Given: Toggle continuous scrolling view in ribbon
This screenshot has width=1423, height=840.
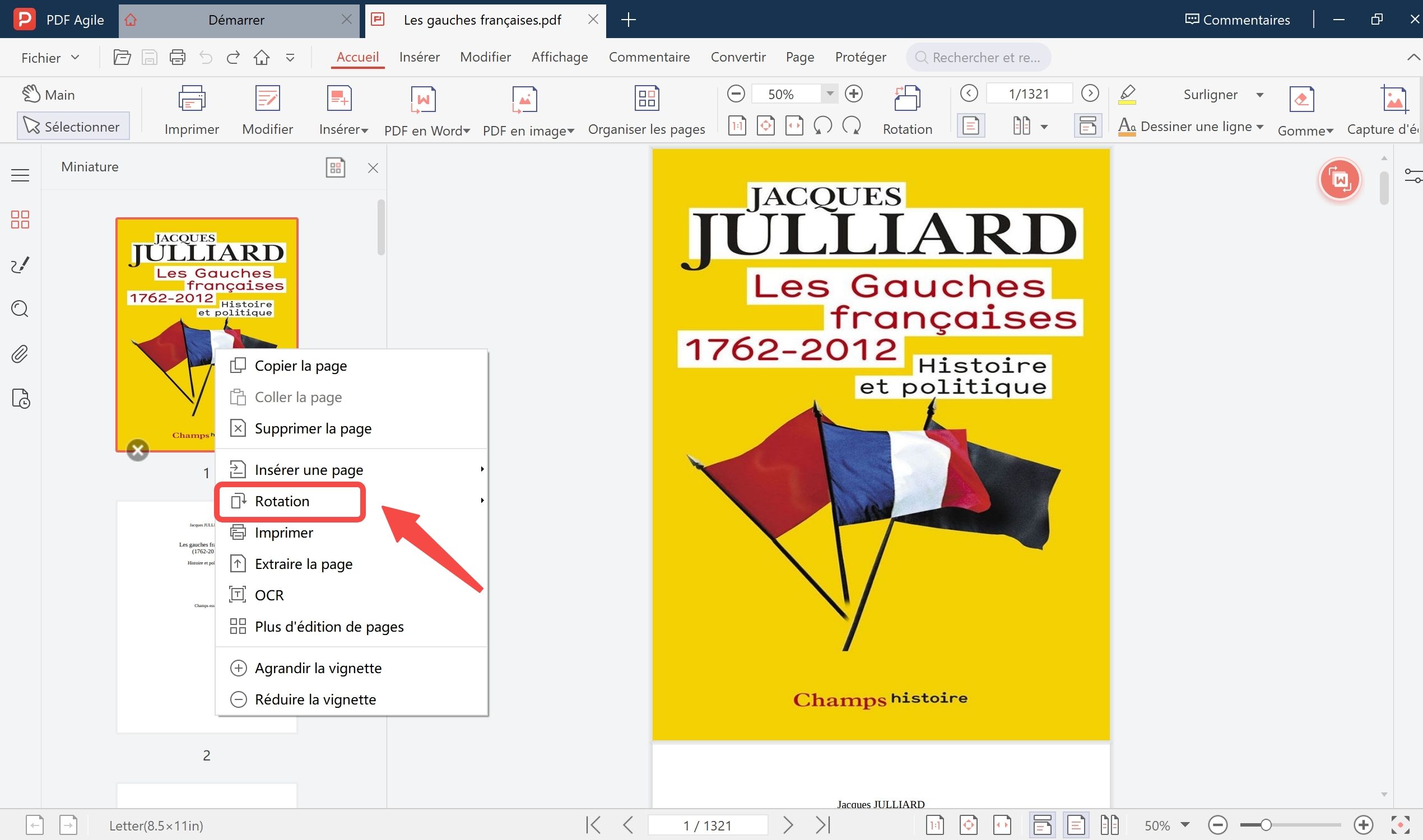Looking at the screenshot, I should point(1087,125).
